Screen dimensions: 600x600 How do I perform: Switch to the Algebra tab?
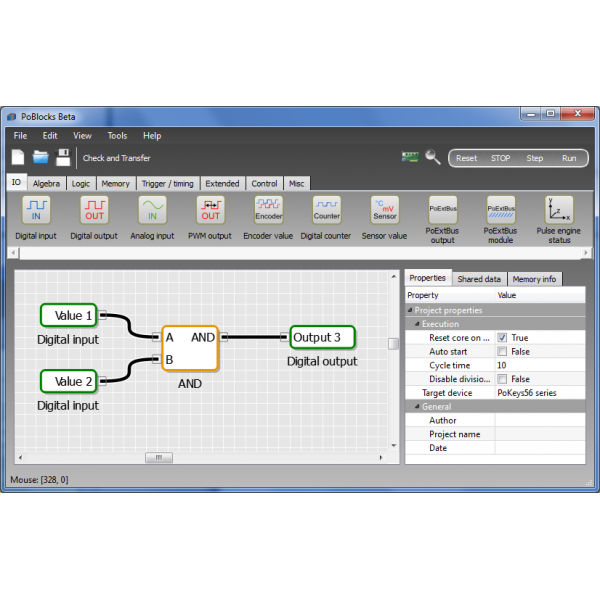coord(46,184)
